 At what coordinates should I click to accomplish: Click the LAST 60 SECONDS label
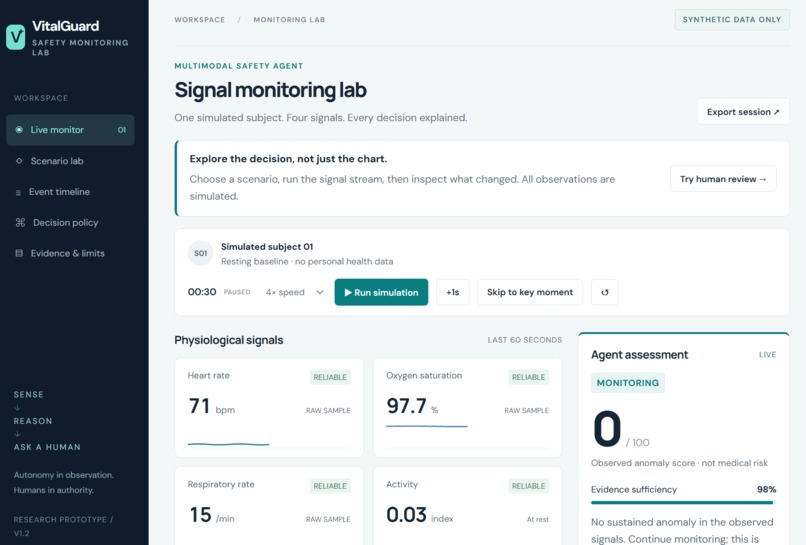[525, 340]
